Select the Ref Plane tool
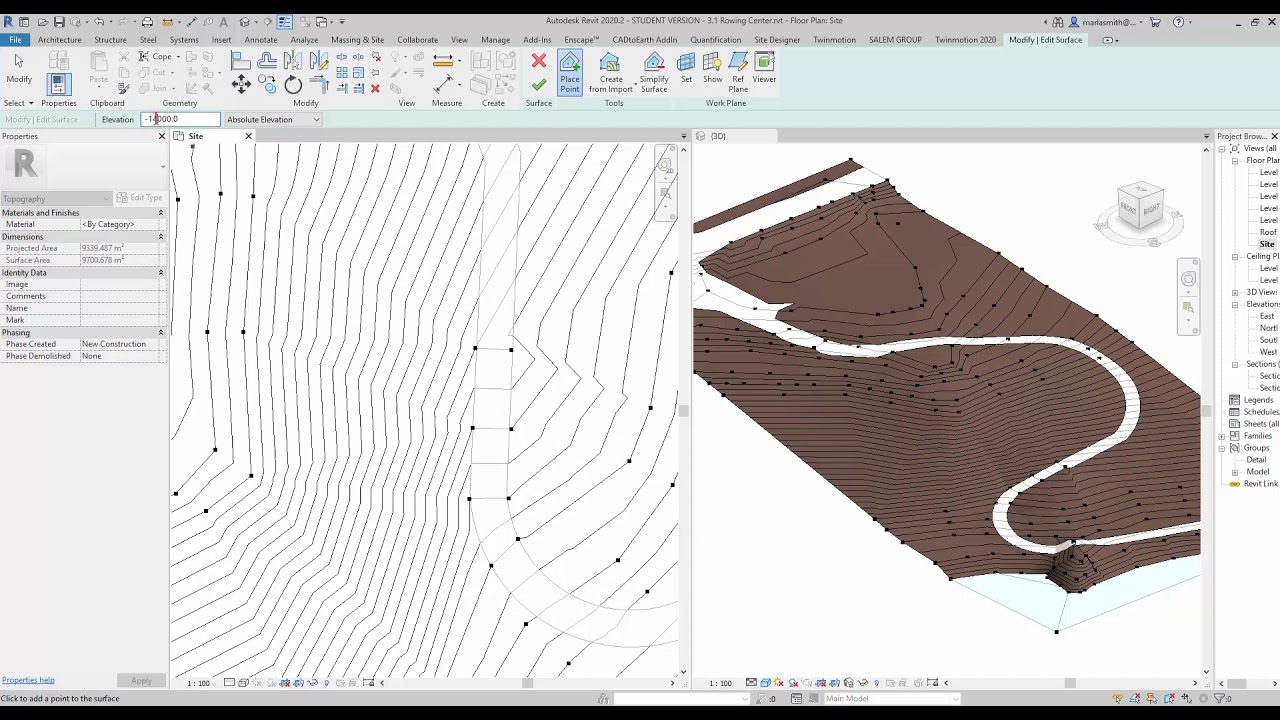Image resolution: width=1280 pixels, height=720 pixels. pyautogui.click(x=738, y=73)
